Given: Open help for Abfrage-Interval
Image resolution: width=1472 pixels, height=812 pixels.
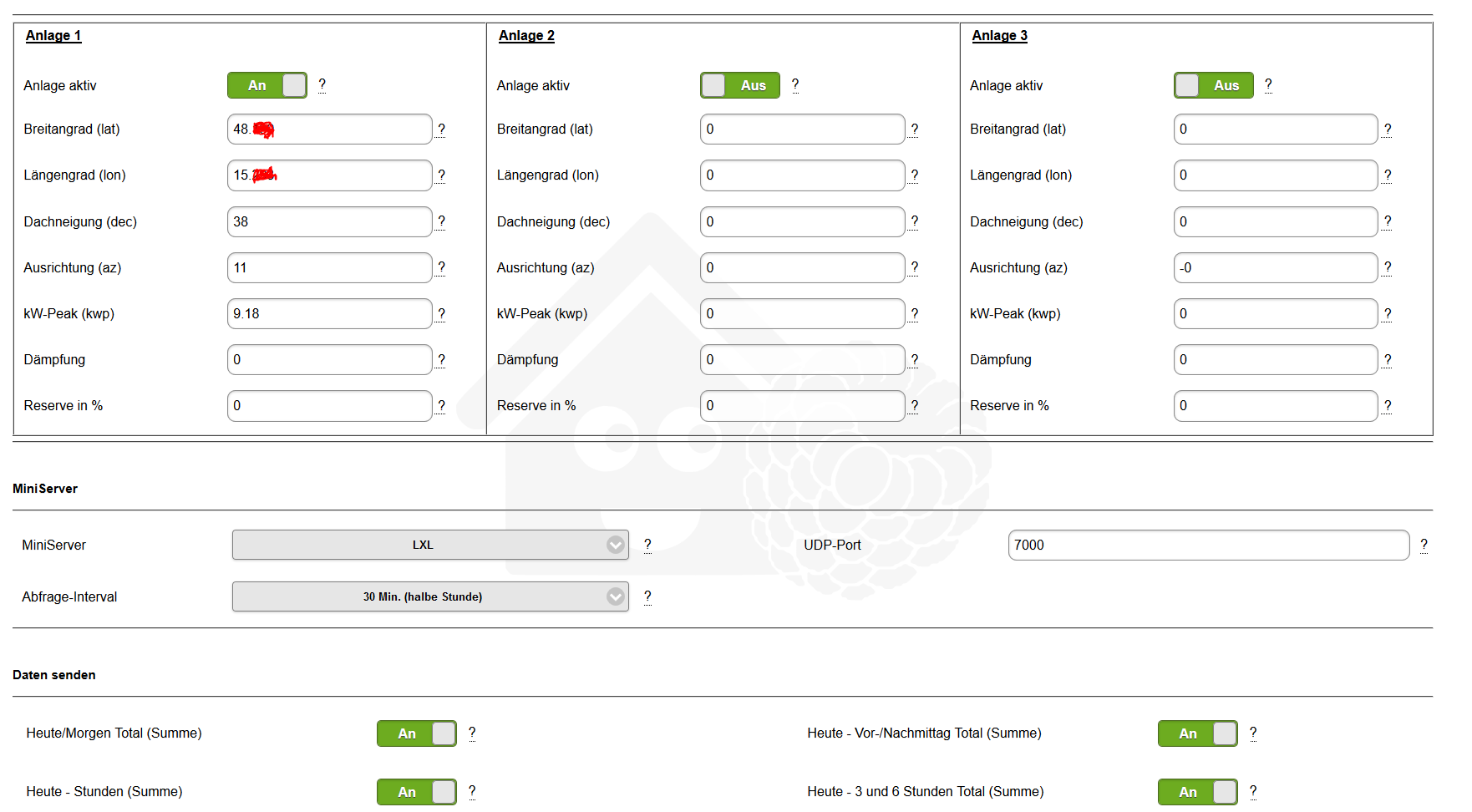Looking at the screenshot, I should pos(647,596).
